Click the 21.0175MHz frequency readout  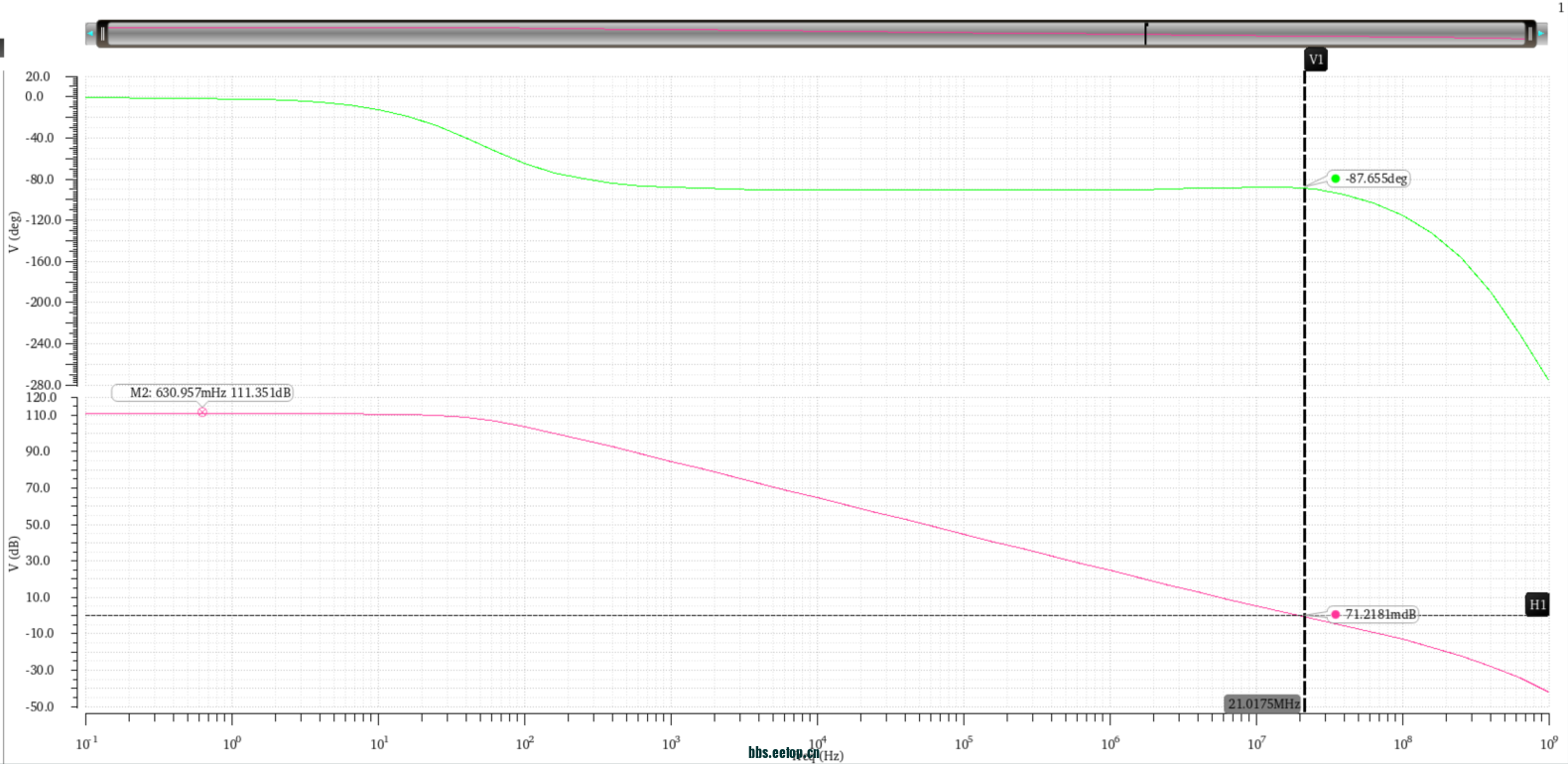[1263, 703]
